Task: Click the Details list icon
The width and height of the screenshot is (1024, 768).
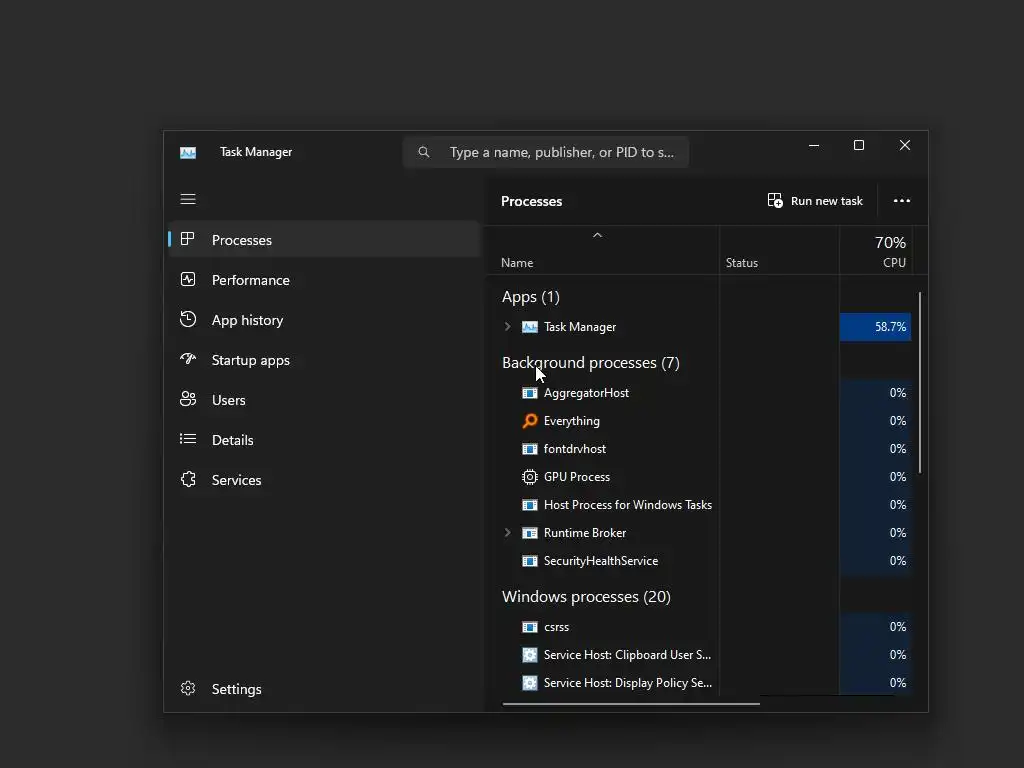Action: (x=188, y=439)
